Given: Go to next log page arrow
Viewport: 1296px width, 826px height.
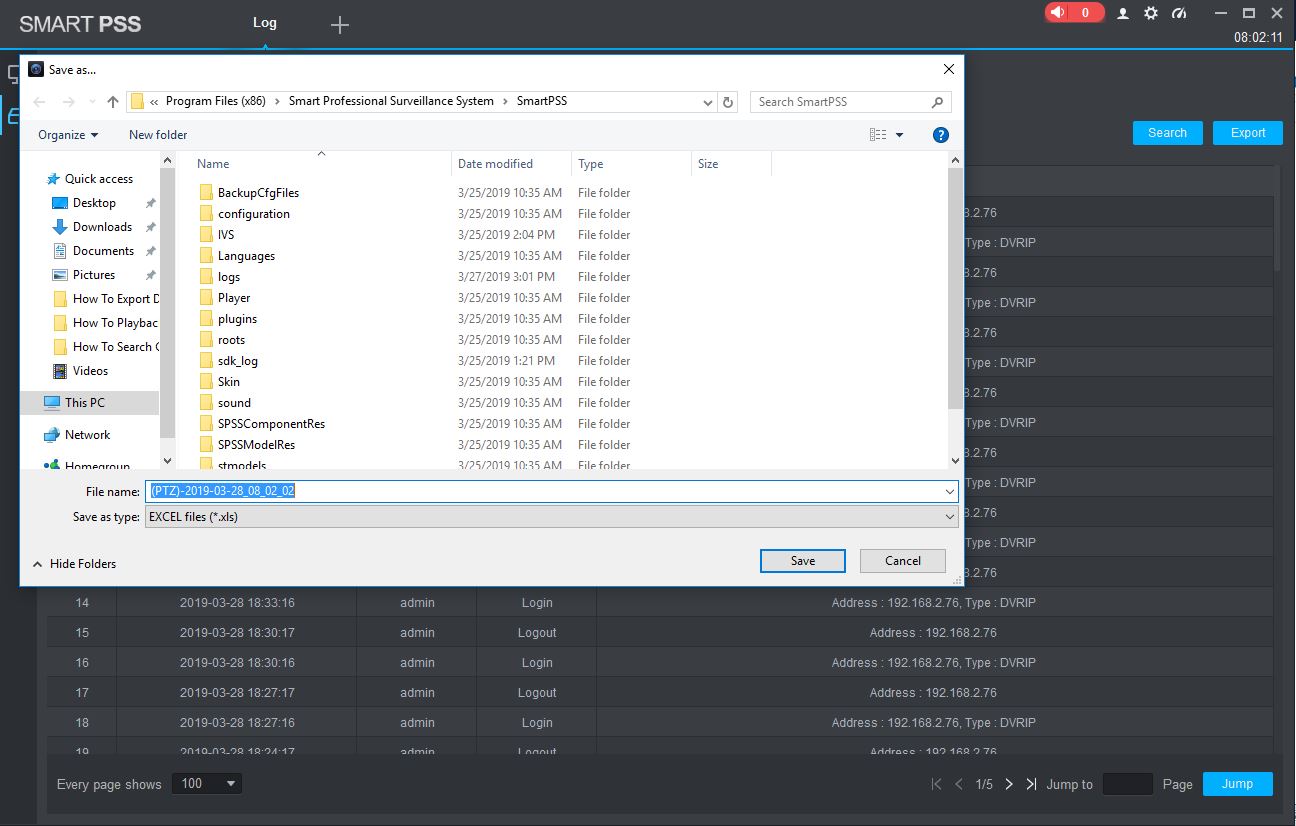Looking at the screenshot, I should [x=1009, y=784].
